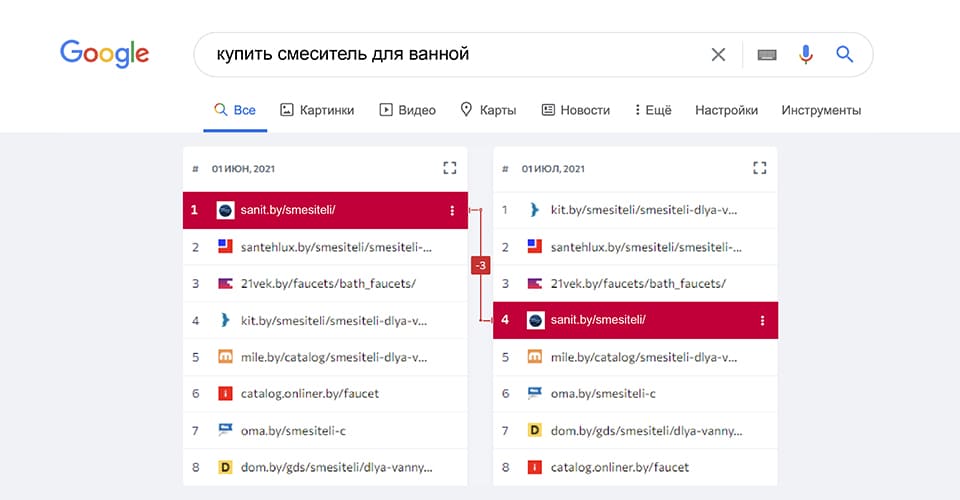Open catalog.onliner.by/faucet in July list

tap(620, 468)
